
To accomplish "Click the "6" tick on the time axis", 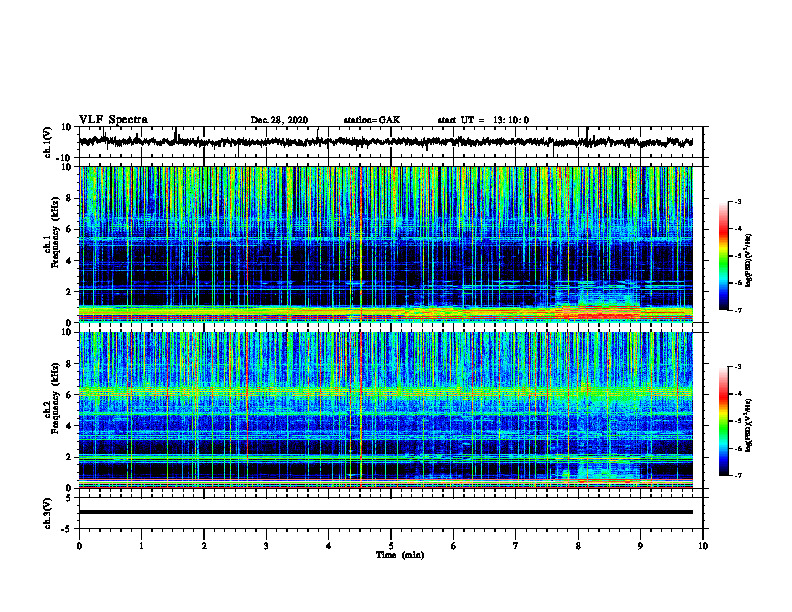I will click(x=454, y=546).
